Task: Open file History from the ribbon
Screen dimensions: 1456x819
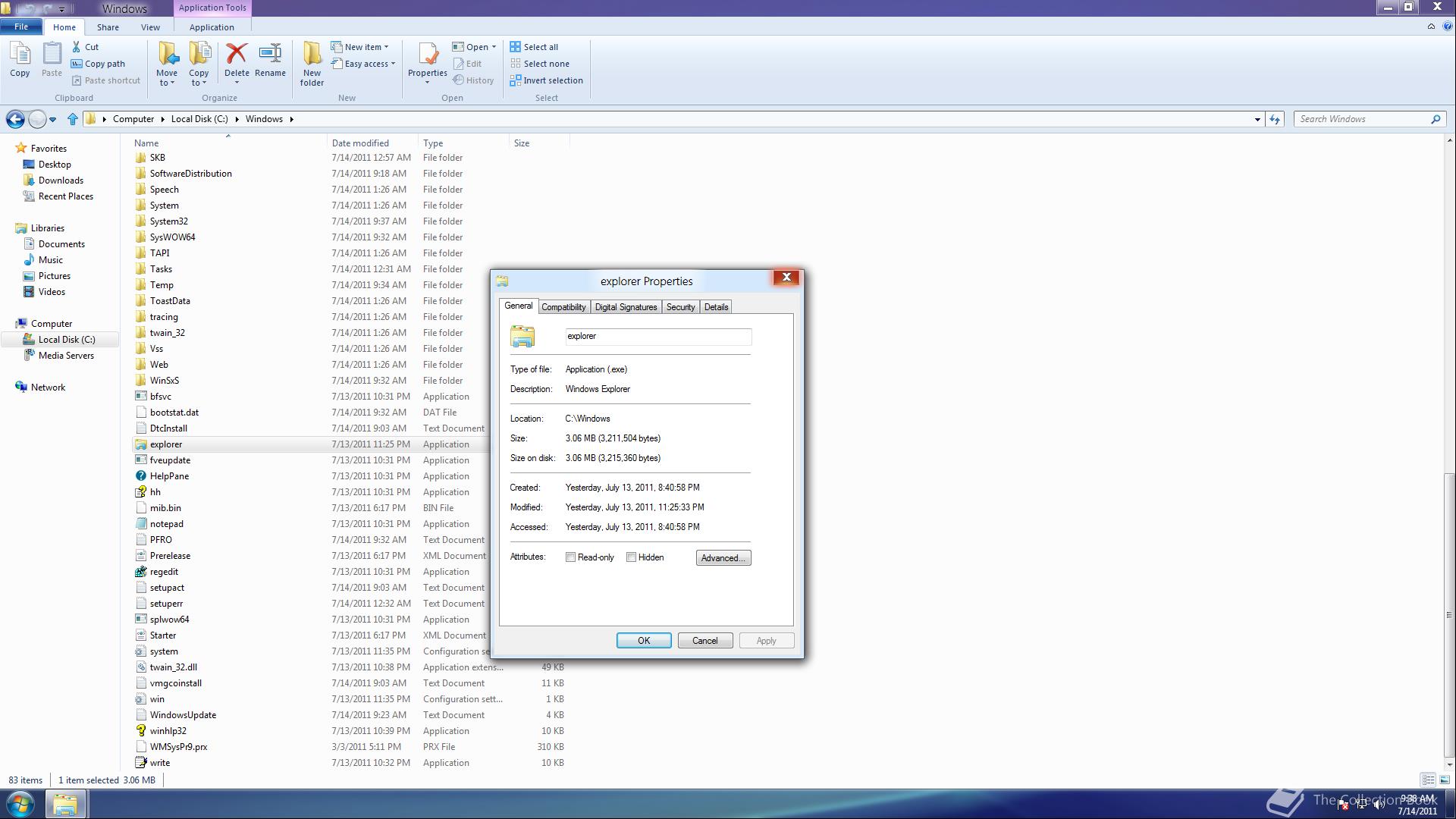Action: tap(473, 80)
